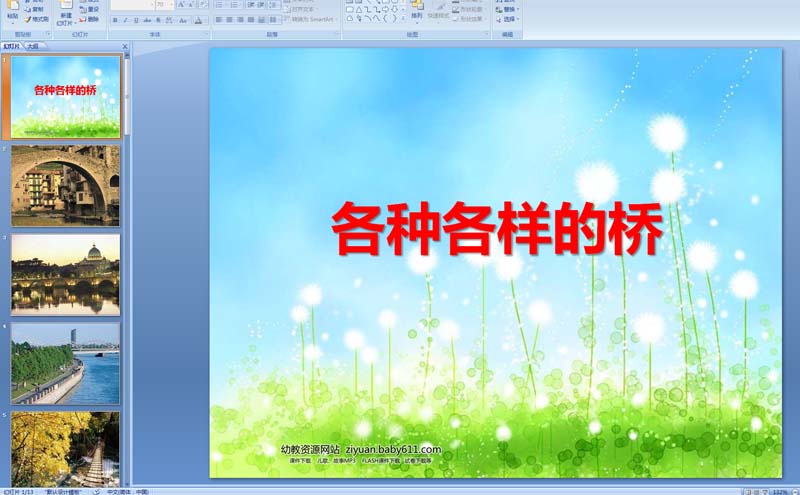Close the slide thumbnail pane with X

(x=126, y=46)
